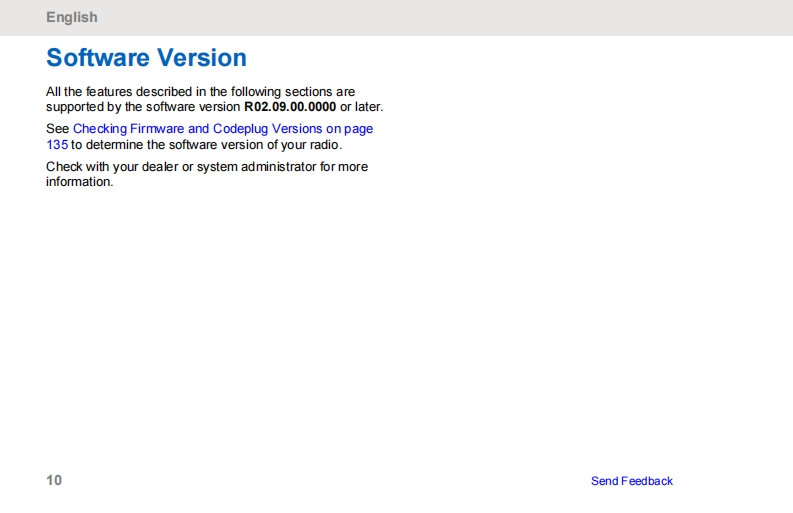Click the page 135 link text

click(x=57, y=144)
